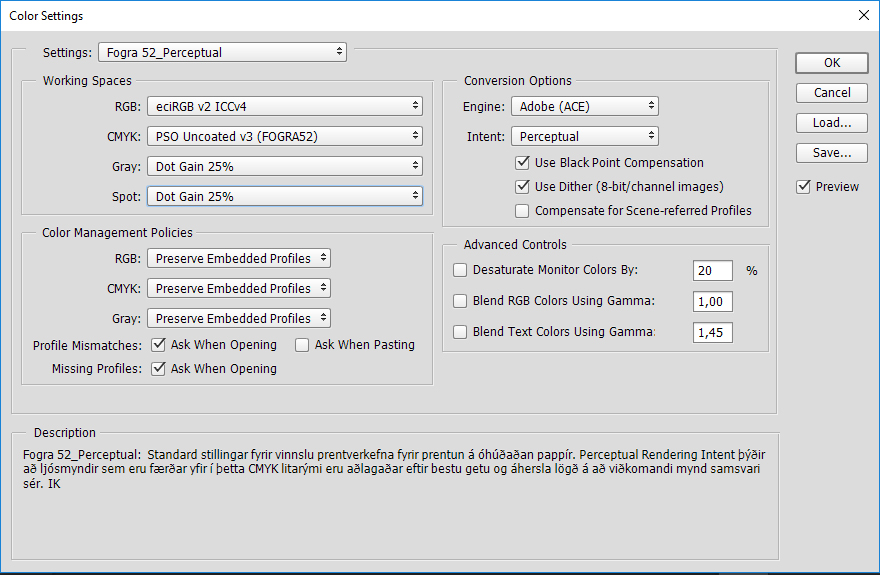Toggle the Preview checkbox
The image size is (880, 575).
coord(804,187)
